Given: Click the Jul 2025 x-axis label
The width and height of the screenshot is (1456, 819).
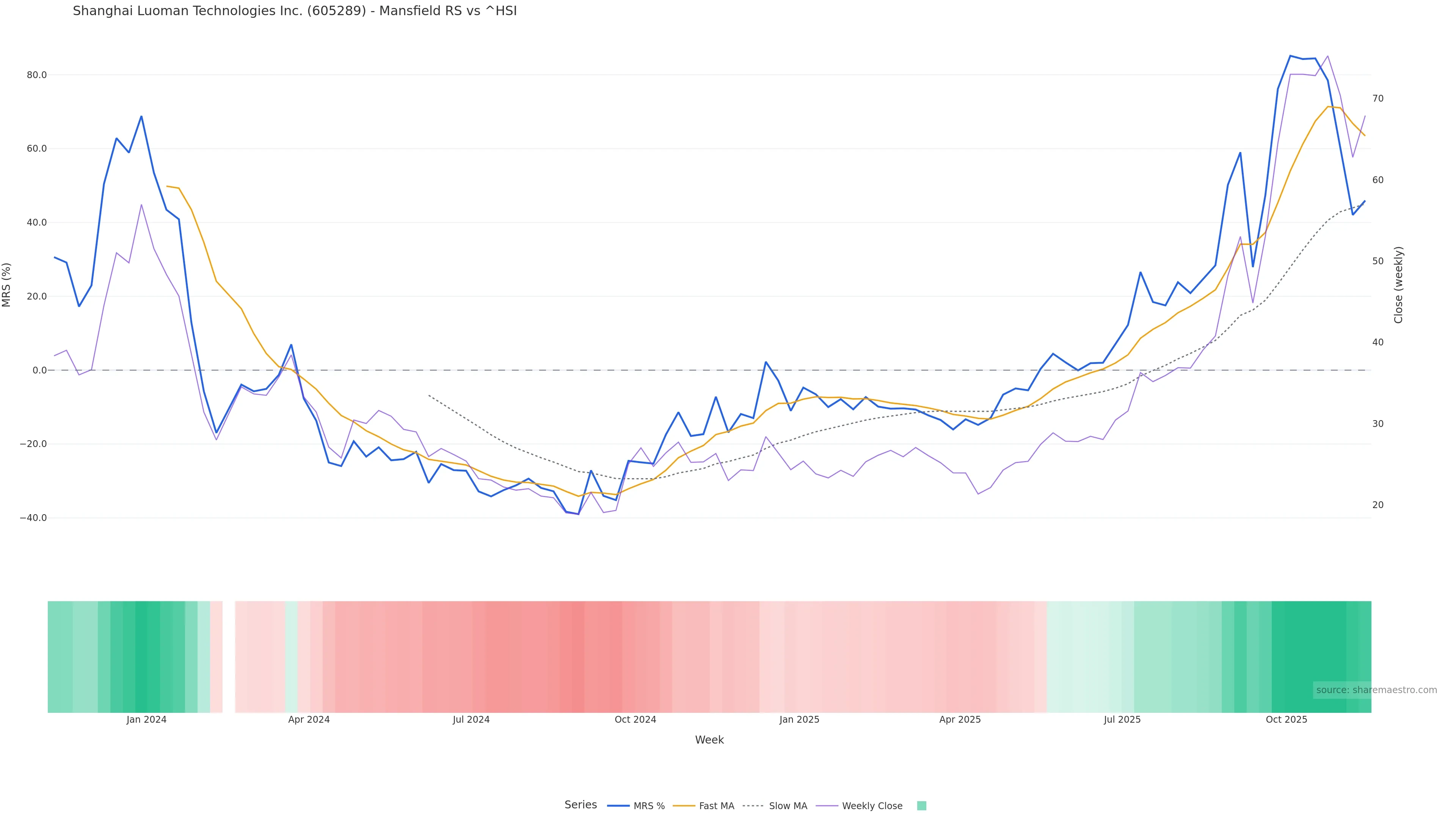Looking at the screenshot, I should pyautogui.click(x=1122, y=720).
